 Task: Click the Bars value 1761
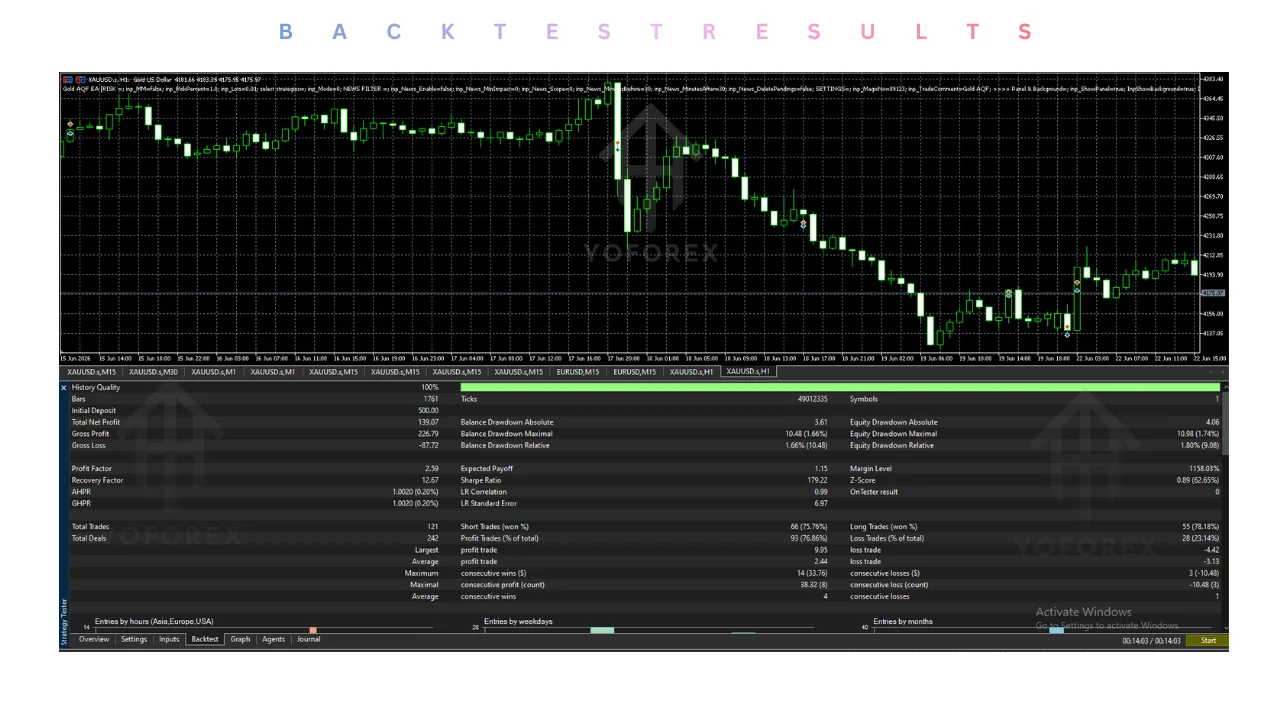[430, 399]
